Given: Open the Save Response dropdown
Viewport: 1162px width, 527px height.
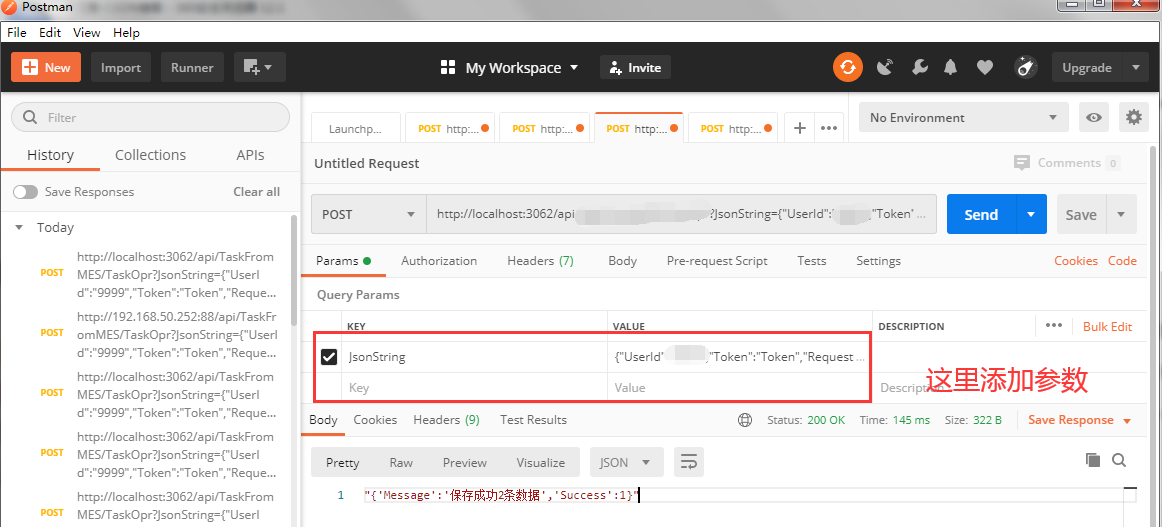Looking at the screenshot, I should 1080,420.
